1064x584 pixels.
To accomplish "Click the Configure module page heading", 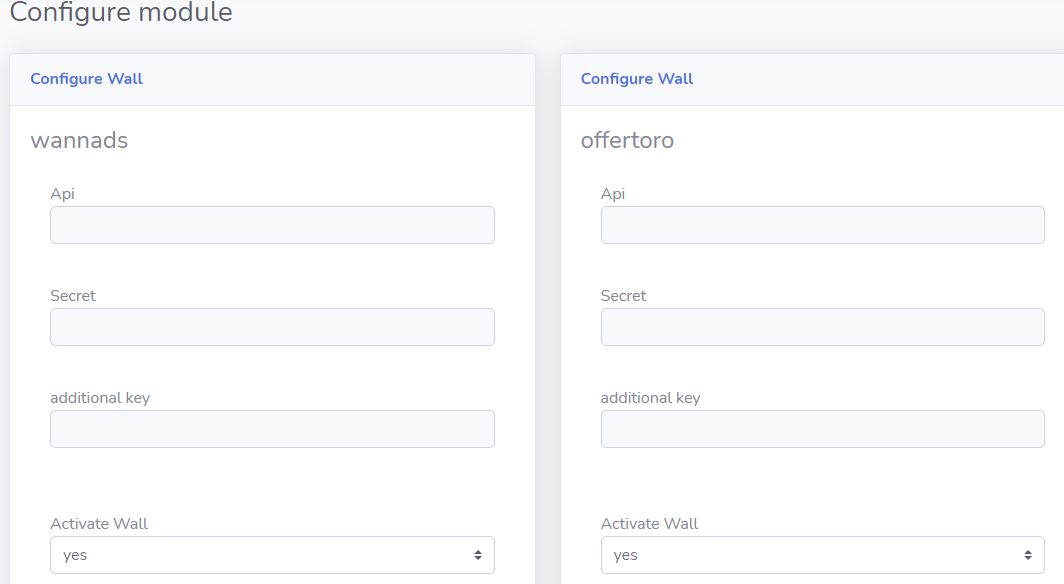I will (121, 14).
